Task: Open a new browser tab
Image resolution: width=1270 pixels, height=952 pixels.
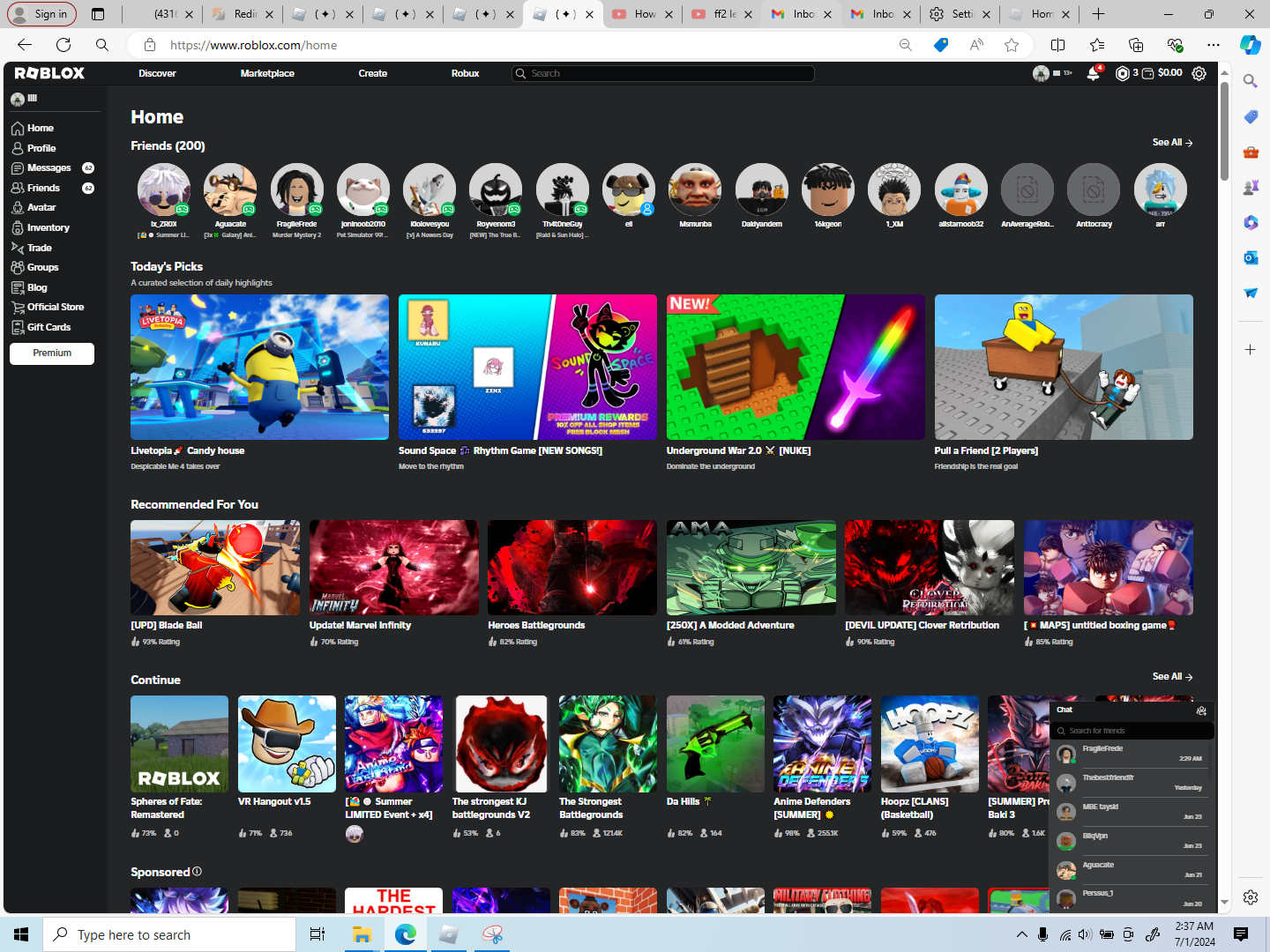Action: (1098, 14)
